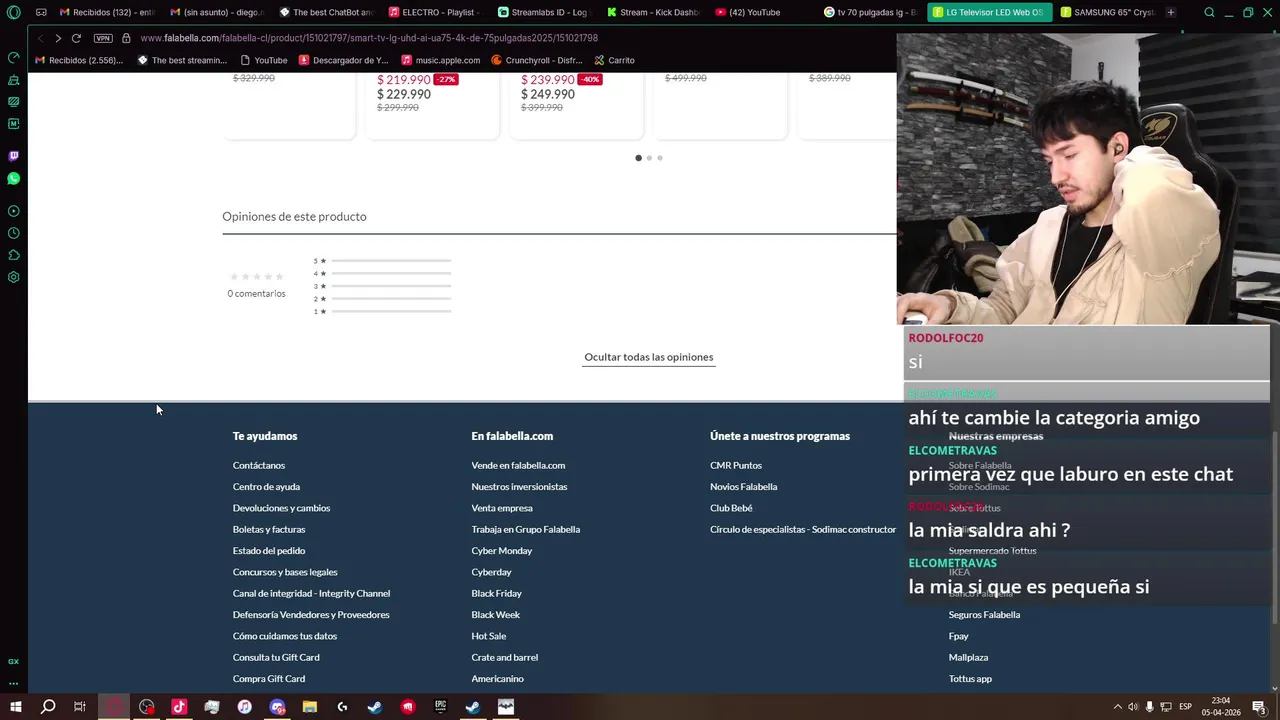Open the WhatsApp sidebar icon
This screenshot has width=1280, height=720.
point(14,178)
